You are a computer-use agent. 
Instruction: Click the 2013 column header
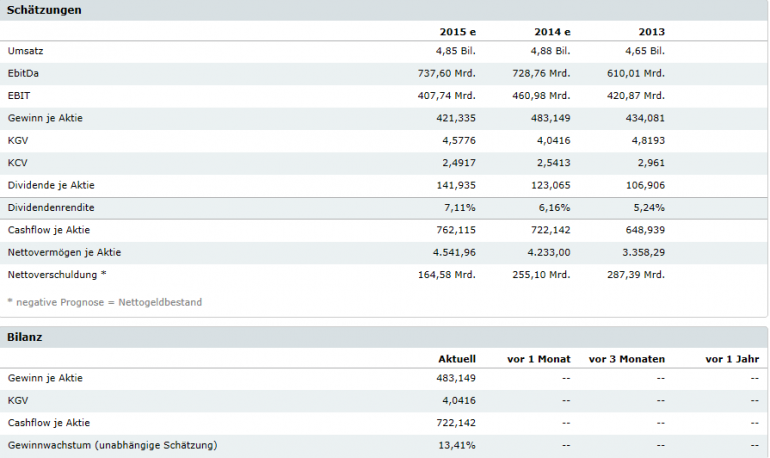[x=650, y=31]
